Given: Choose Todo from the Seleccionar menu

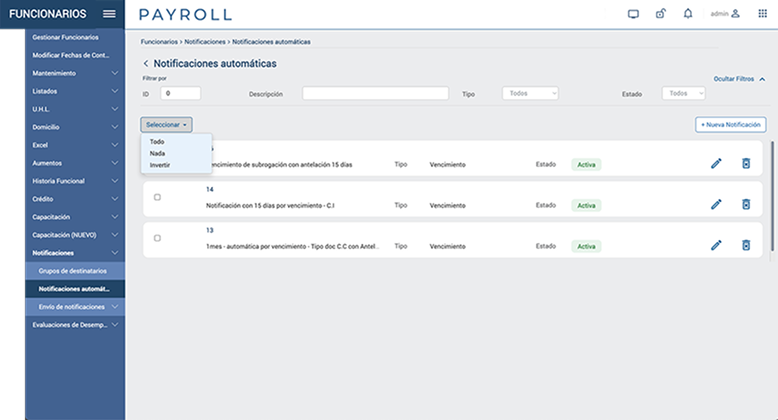Looking at the screenshot, I should pyautogui.click(x=158, y=142).
